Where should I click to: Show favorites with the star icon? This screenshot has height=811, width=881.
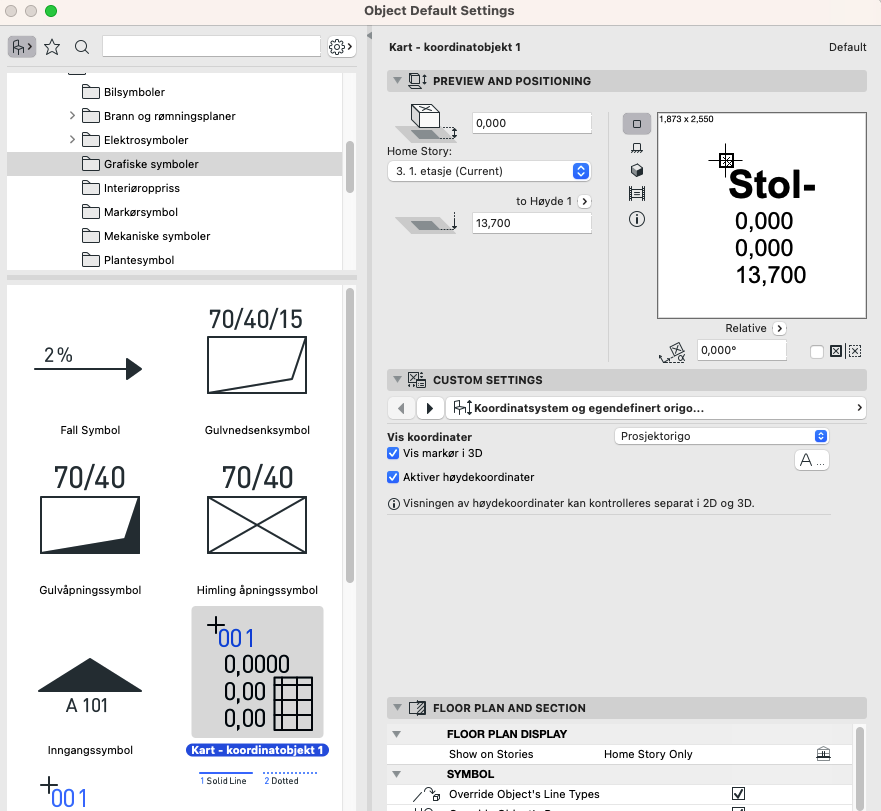pos(52,47)
